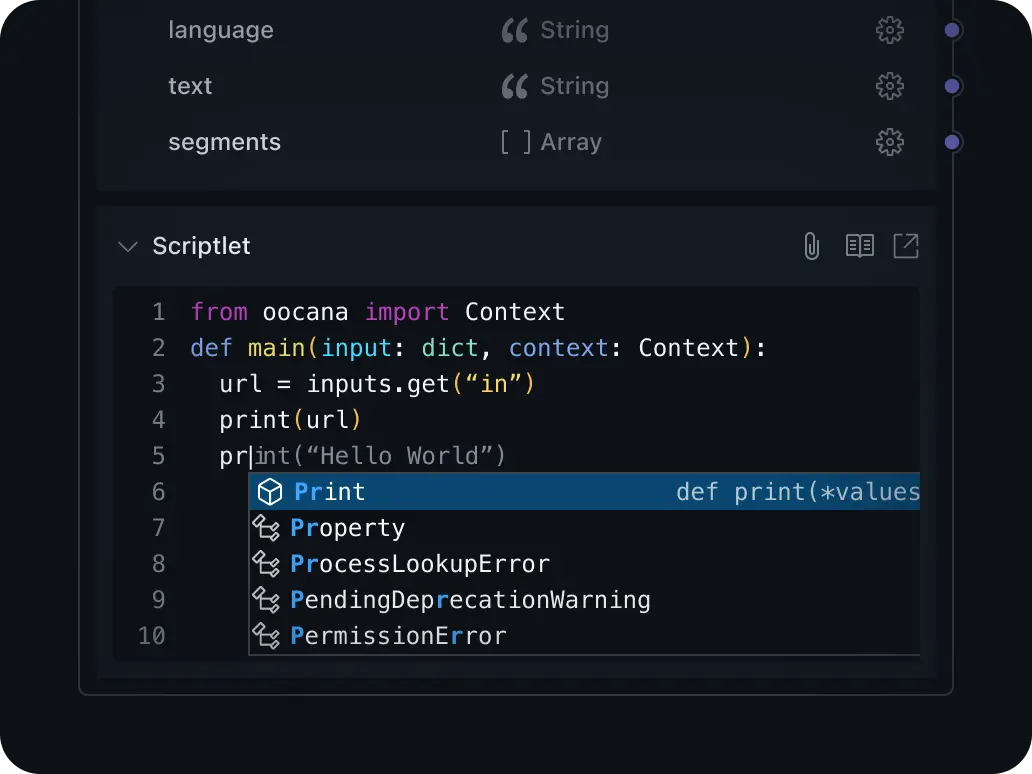The image size is (1032, 774).
Task: Collapse the Scriptlet section chevron
Action: coord(127,245)
